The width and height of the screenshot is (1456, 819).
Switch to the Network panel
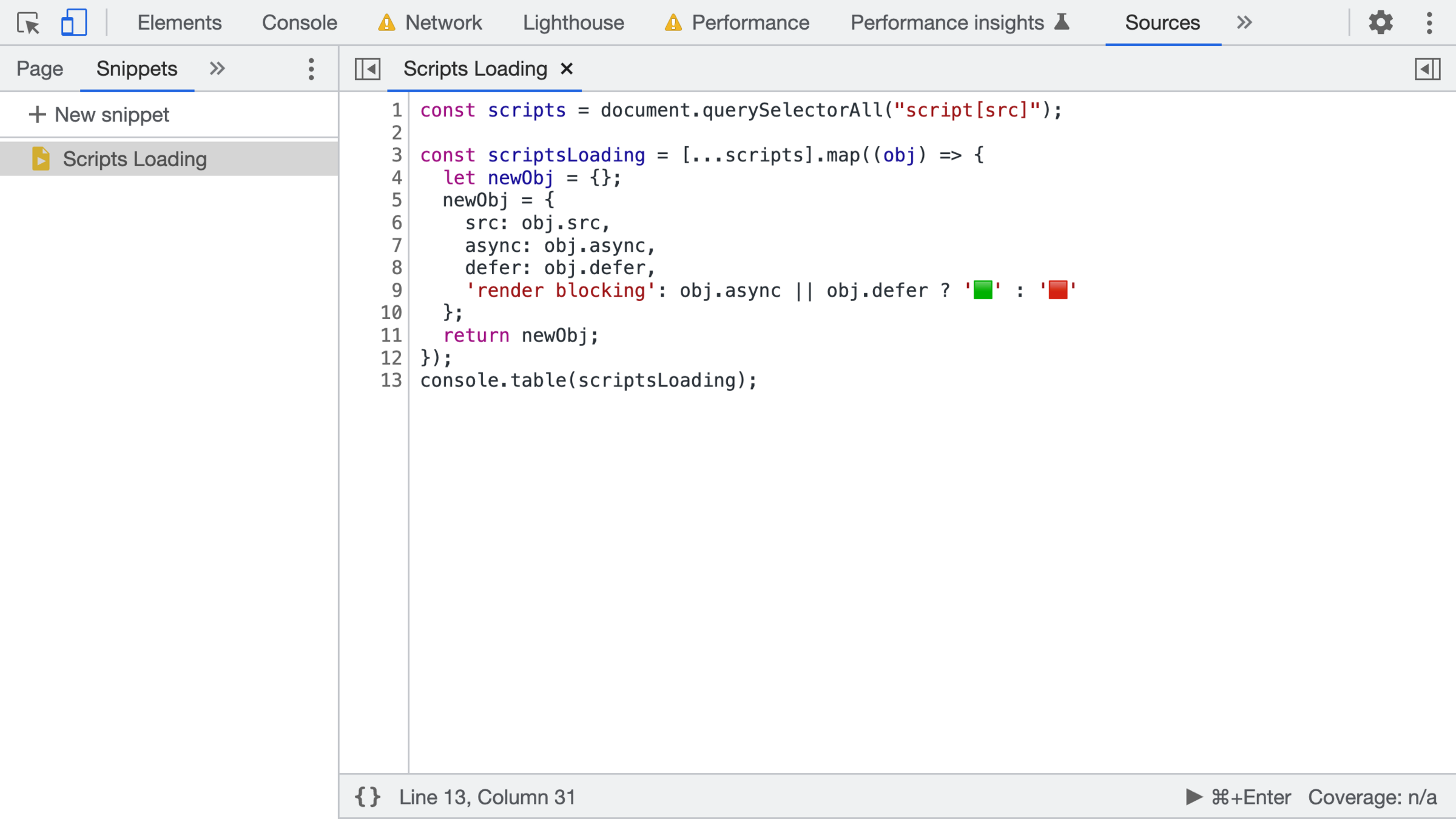pyautogui.click(x=443, y=23)
